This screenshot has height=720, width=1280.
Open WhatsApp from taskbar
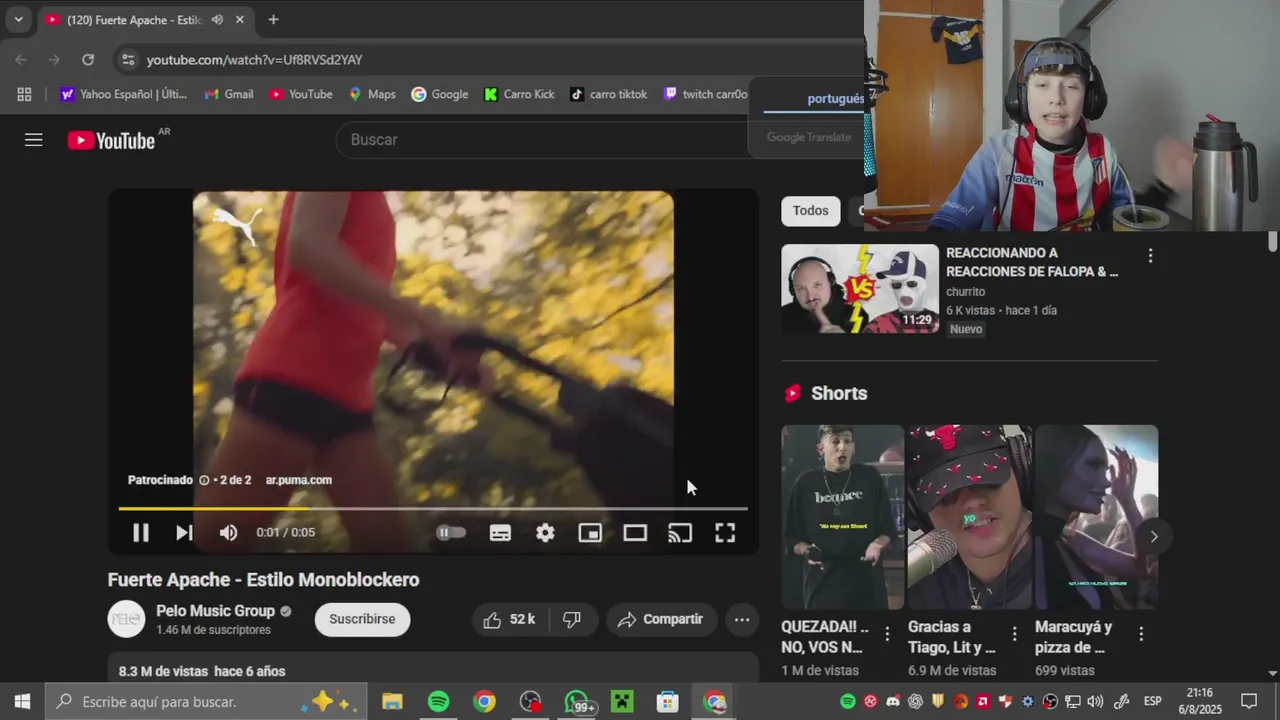[x=576, y=702]
